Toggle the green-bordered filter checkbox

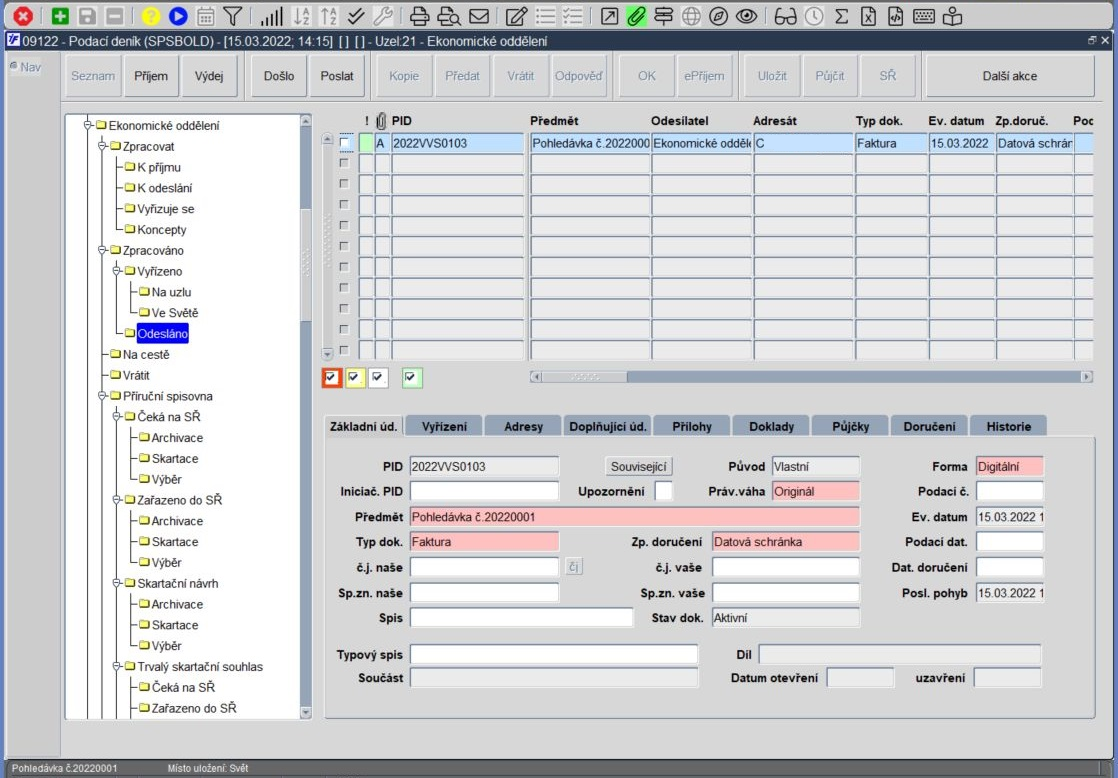[x=412, y=377]
